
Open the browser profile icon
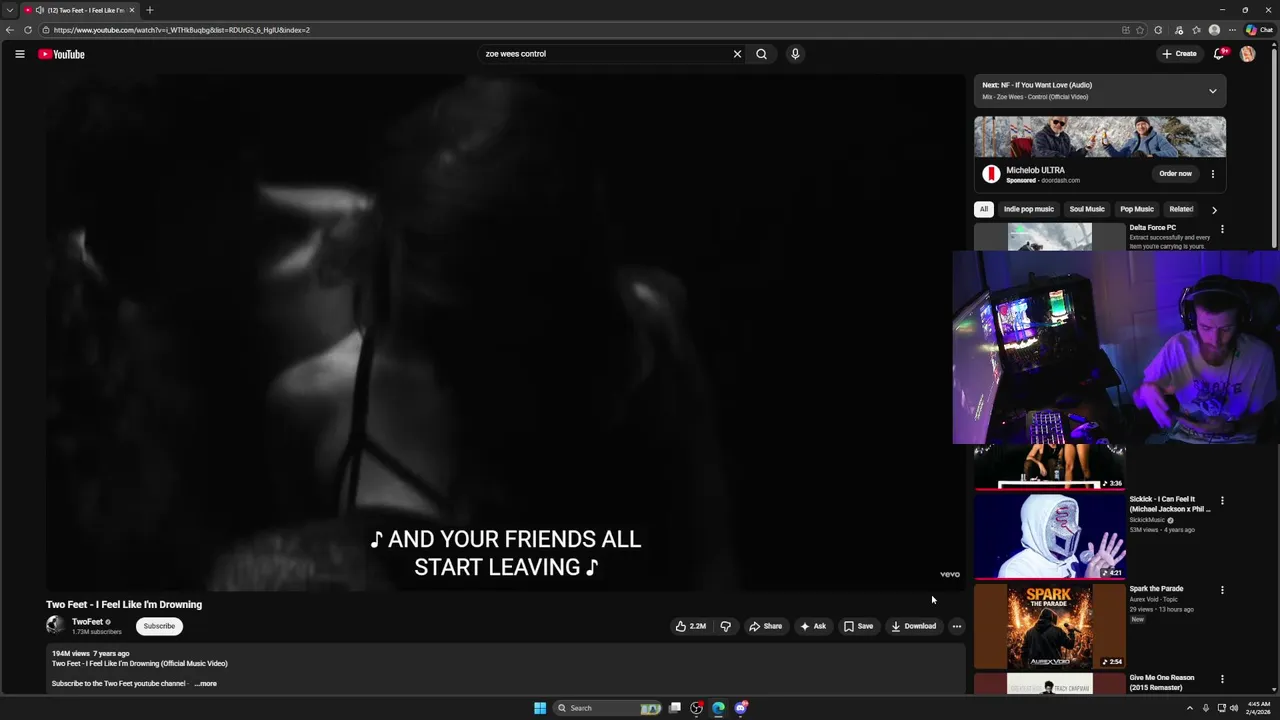1214,30
